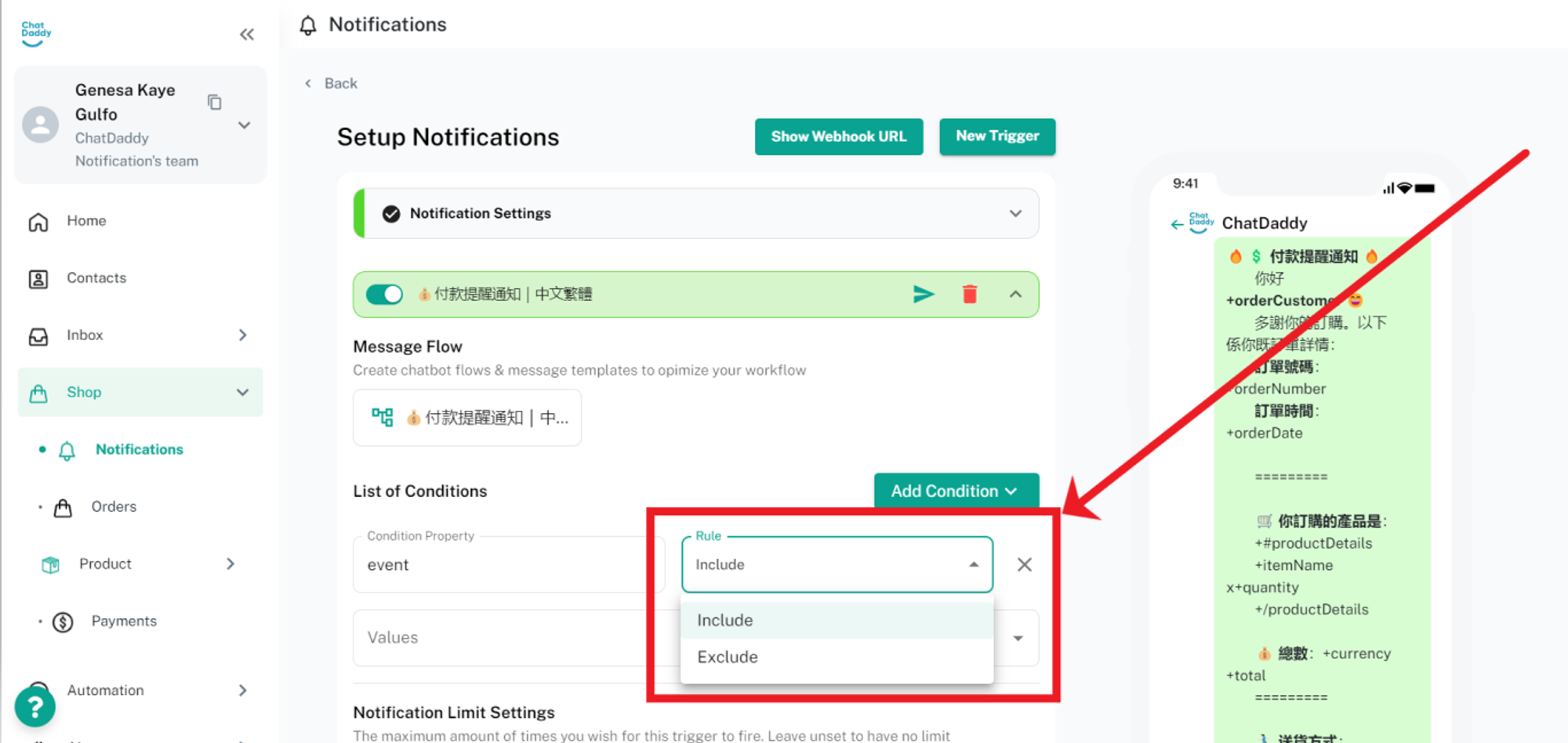
Task: Choose Exclude from the Rule options
Action: point(837,658)
